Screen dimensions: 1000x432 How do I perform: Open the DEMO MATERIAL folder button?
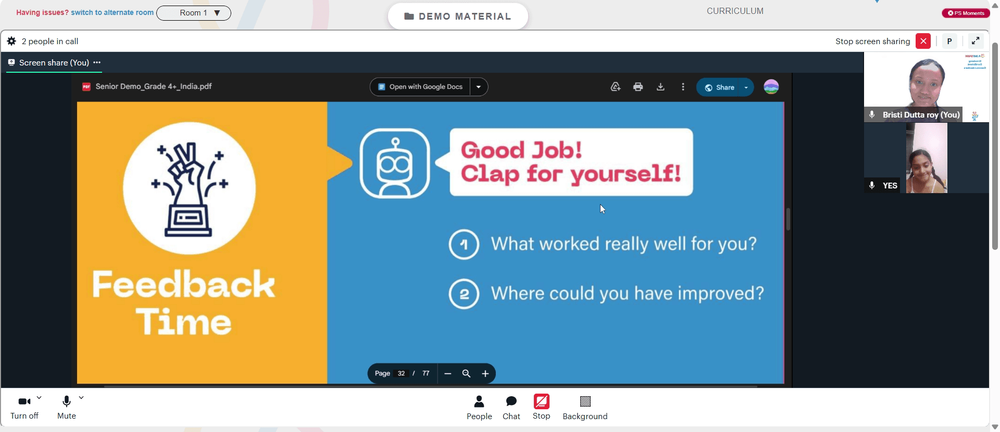pyautogui.click(x=458, y=17)
